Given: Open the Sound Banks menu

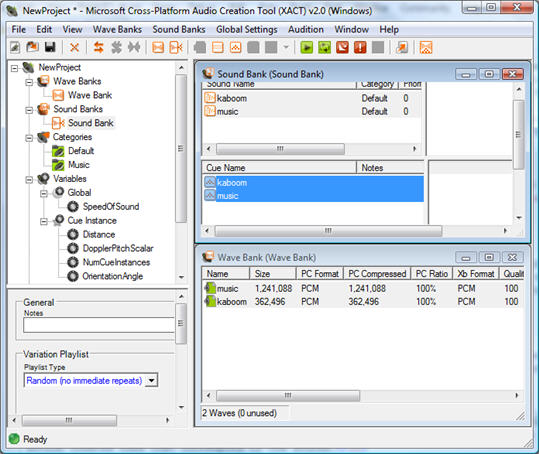Looking at the screenshot, I should pyautogui.click(x=179, y=30).
